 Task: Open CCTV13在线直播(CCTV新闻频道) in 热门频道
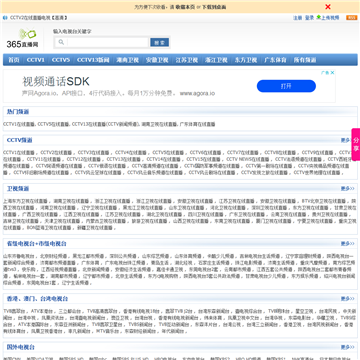tap(106, 124)
